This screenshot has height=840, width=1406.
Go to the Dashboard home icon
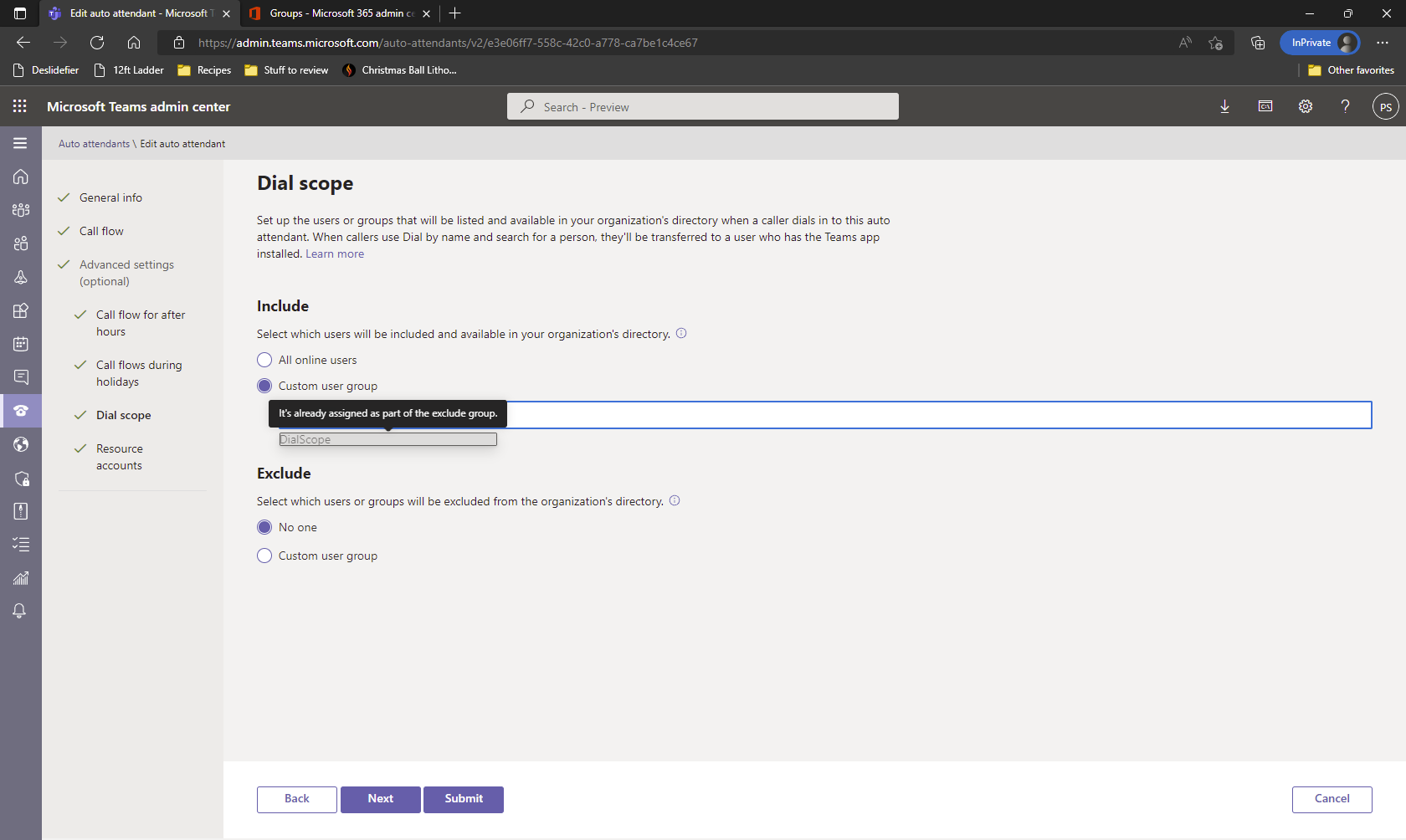click(x=21, y=177)
